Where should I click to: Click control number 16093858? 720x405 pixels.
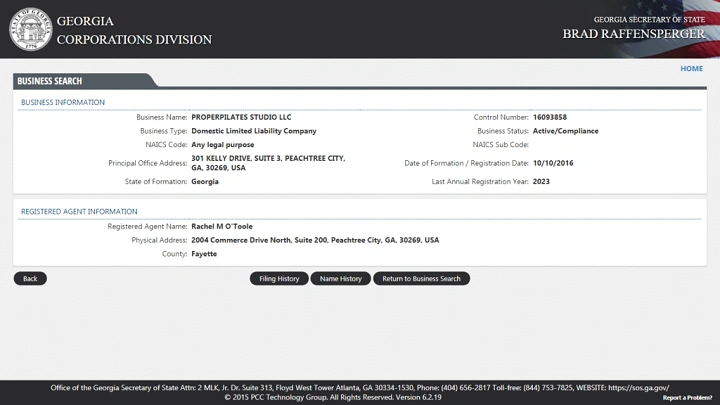coord(549,117)
